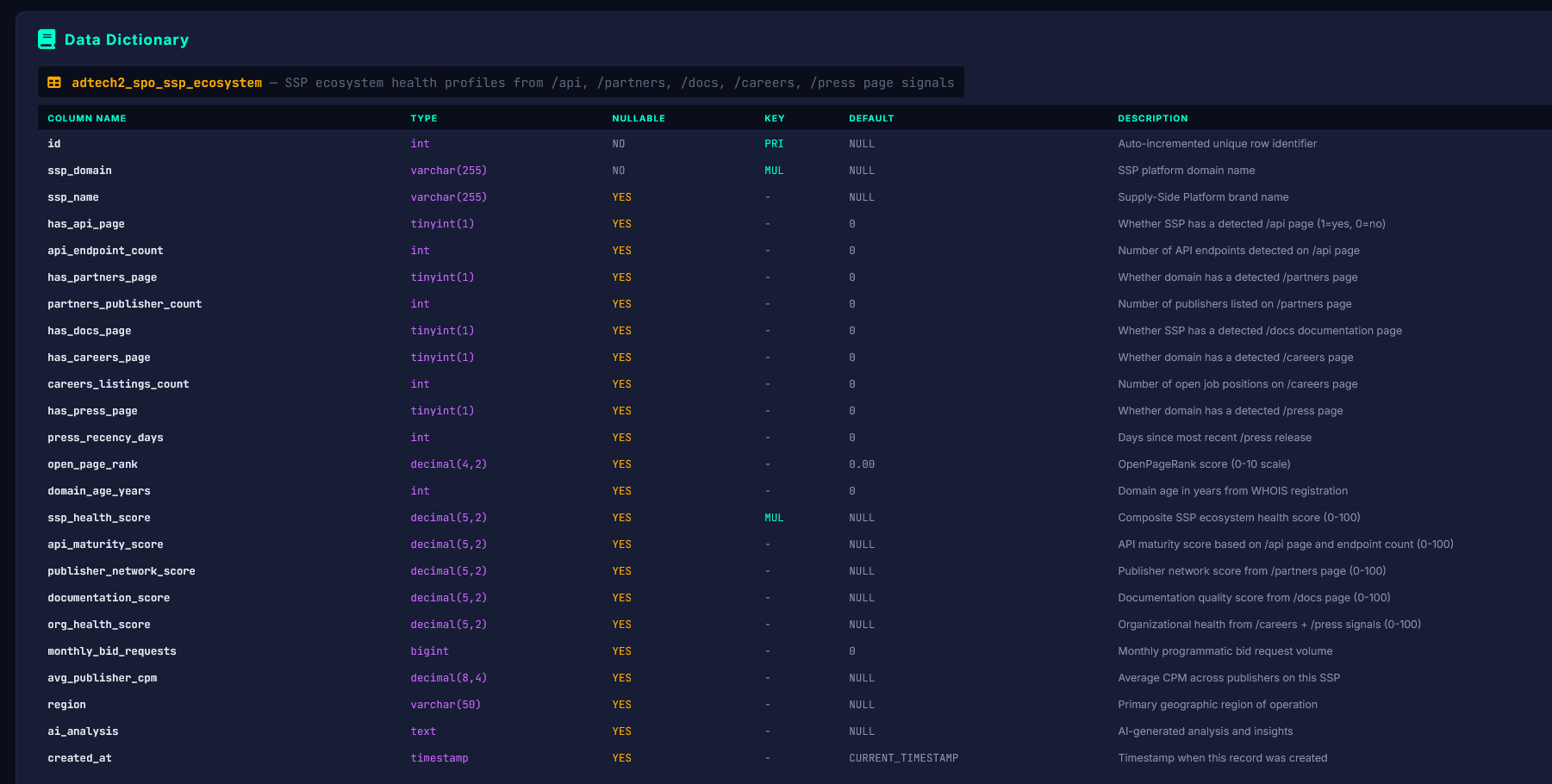Select the open_page_rank column name
The image size is (1552, 784).
(x=92, y=464)
